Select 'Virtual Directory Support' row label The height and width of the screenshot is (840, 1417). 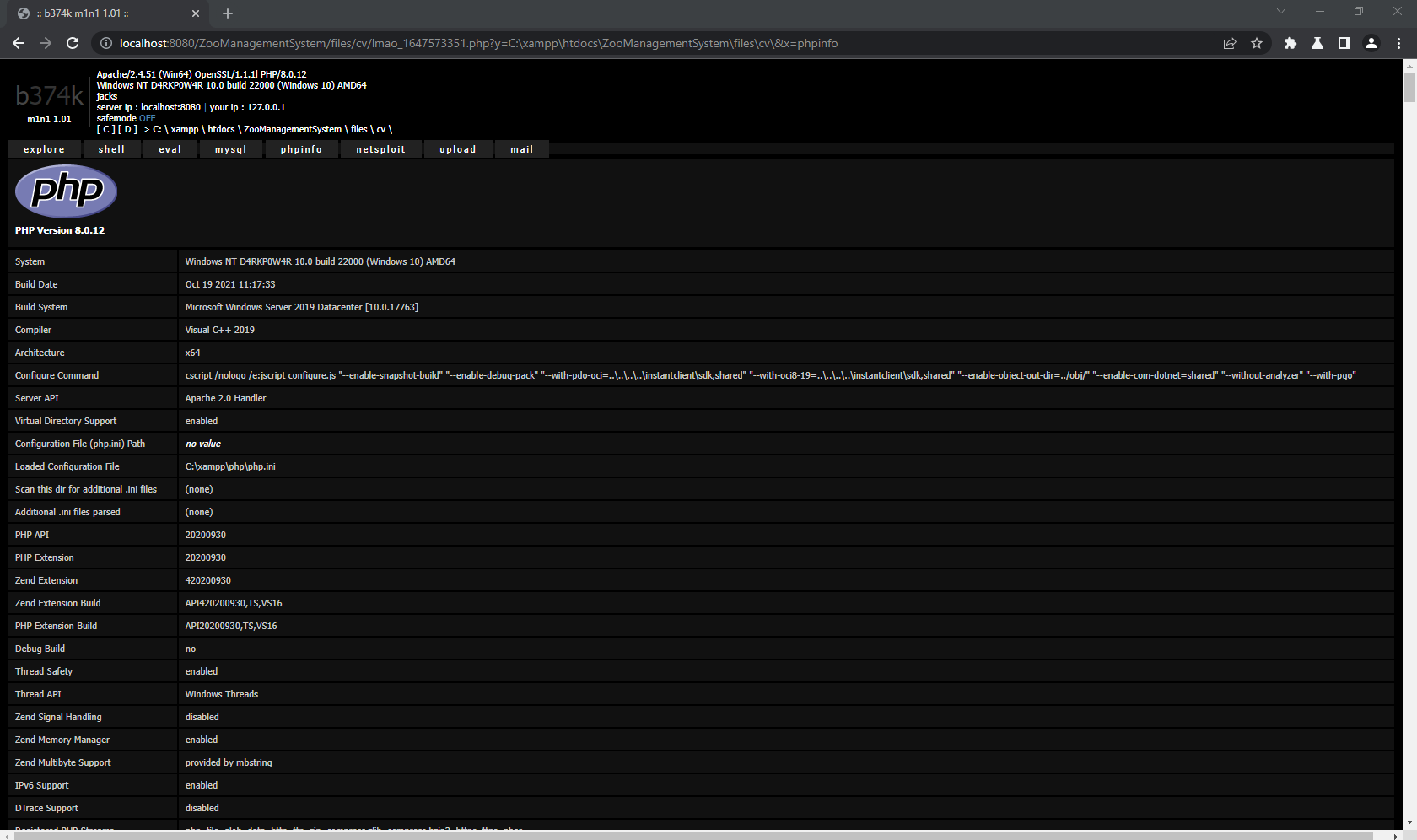point(66,421)
